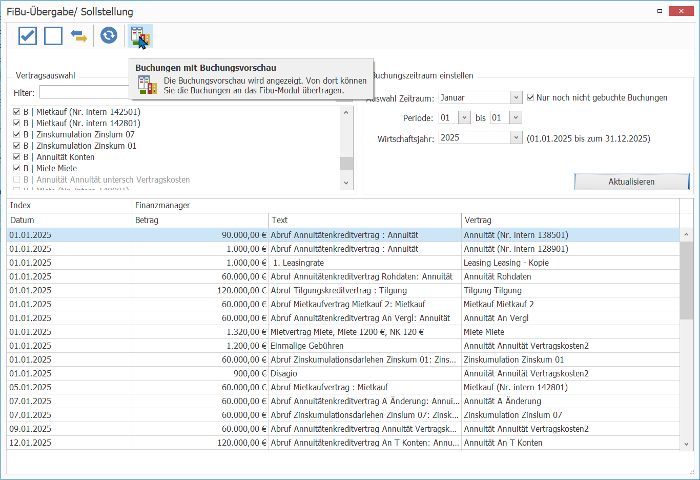
Task: Select the '1. Leasingrate' row
Action: [343, 263]
